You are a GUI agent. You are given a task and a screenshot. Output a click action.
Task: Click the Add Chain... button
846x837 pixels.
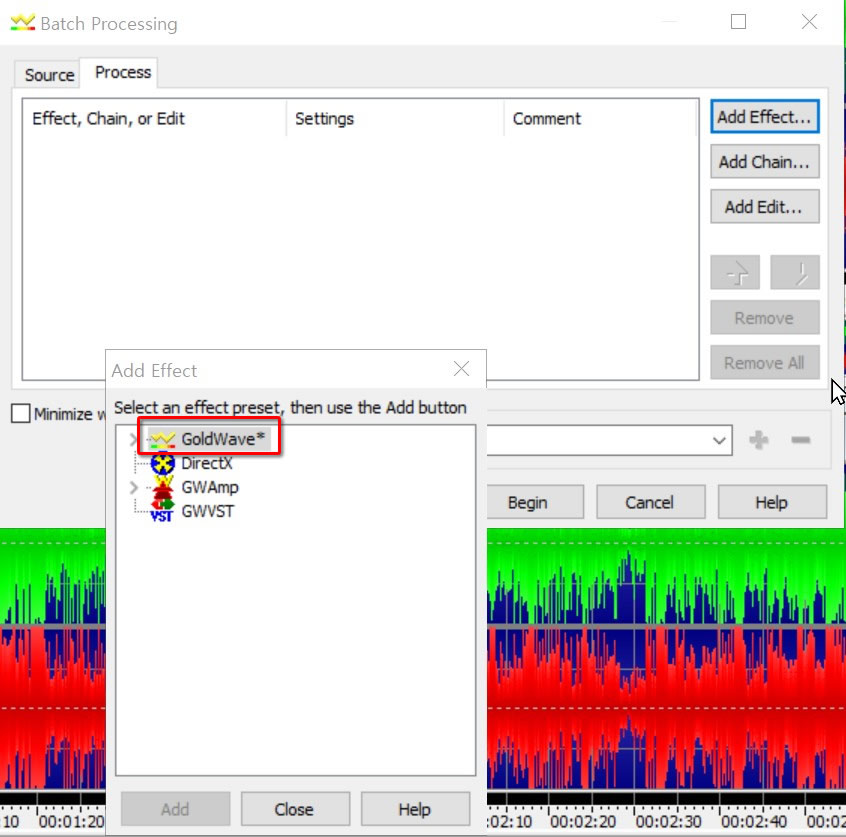point(765,161)
